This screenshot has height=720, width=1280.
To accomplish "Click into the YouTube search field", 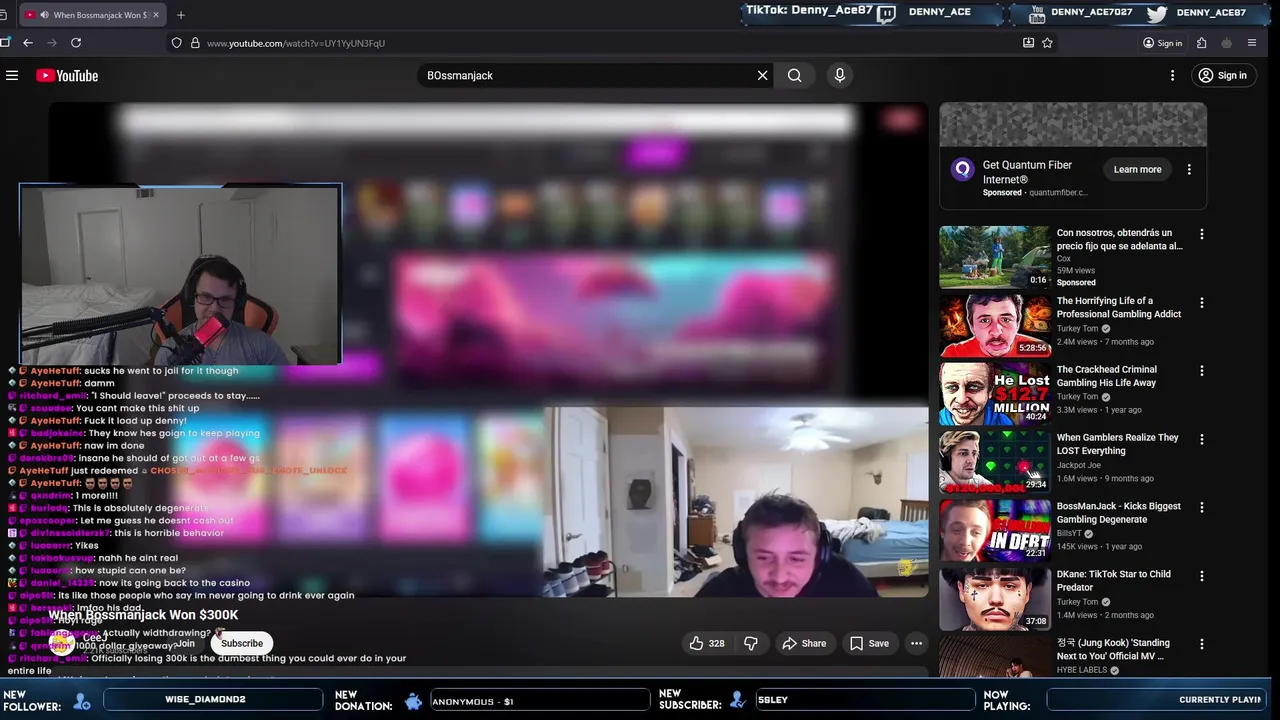I will (x=586, y=75).
